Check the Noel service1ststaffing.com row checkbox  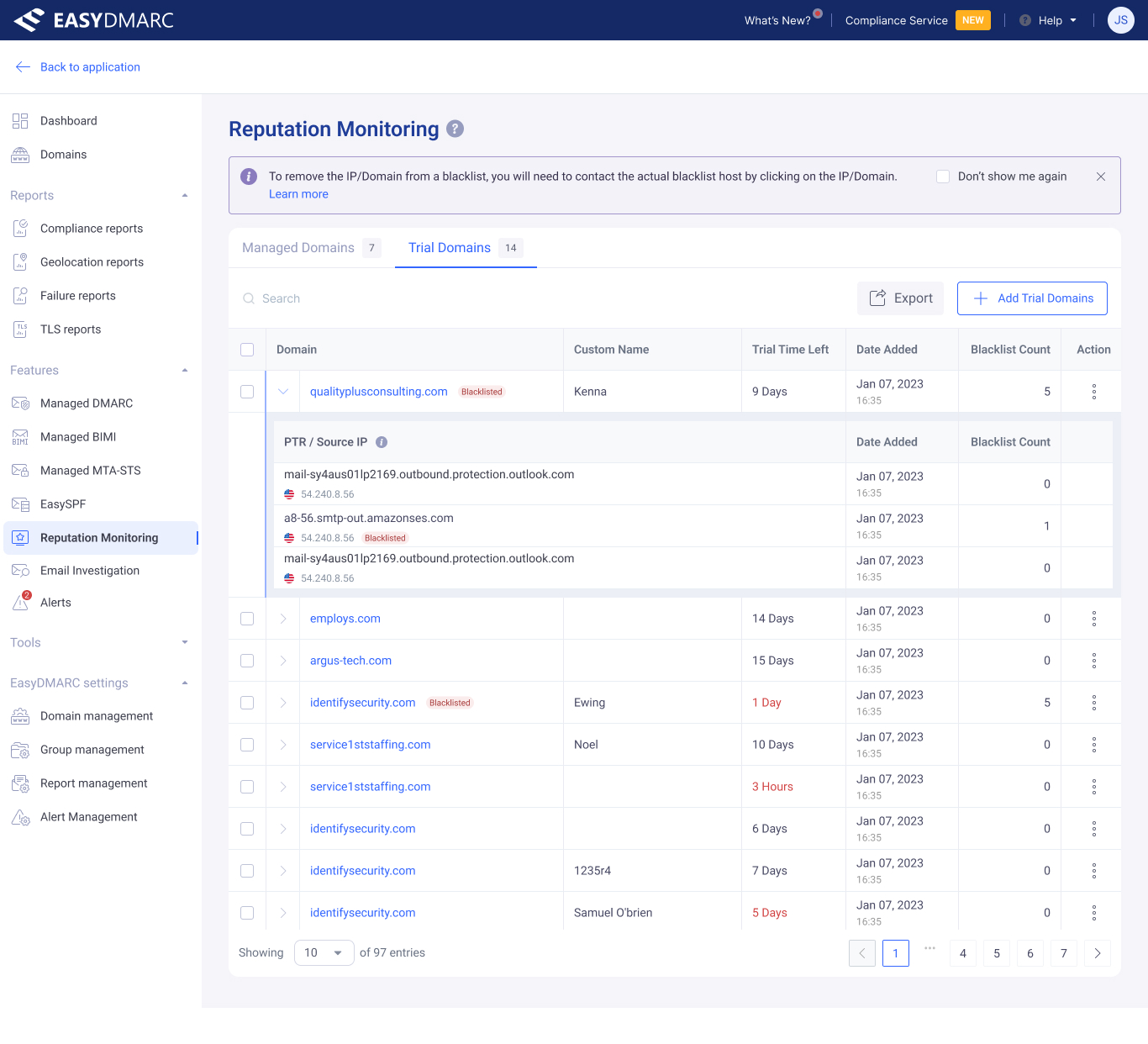tap(247, 745)
